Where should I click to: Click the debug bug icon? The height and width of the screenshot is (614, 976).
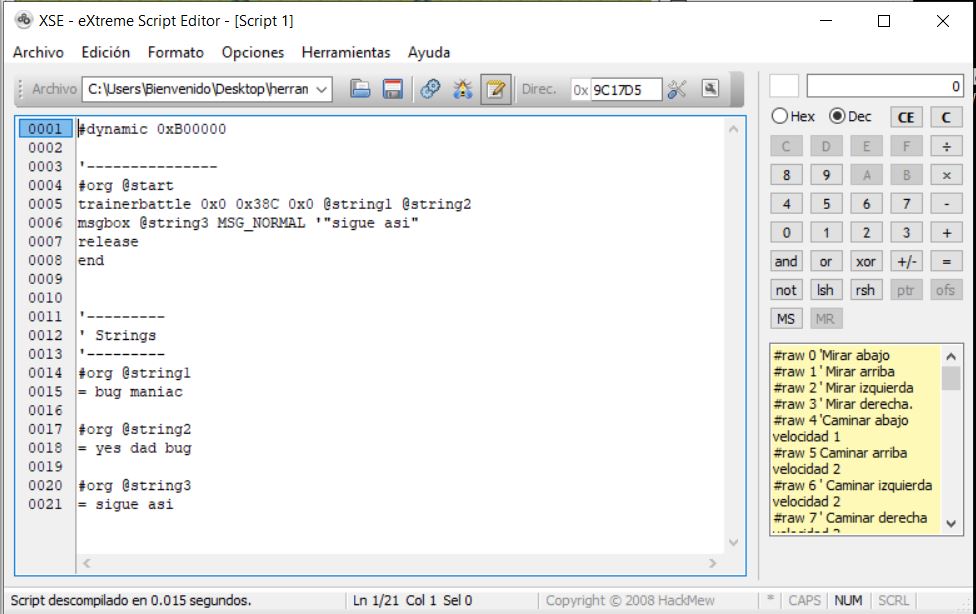(x=462, y=89)
